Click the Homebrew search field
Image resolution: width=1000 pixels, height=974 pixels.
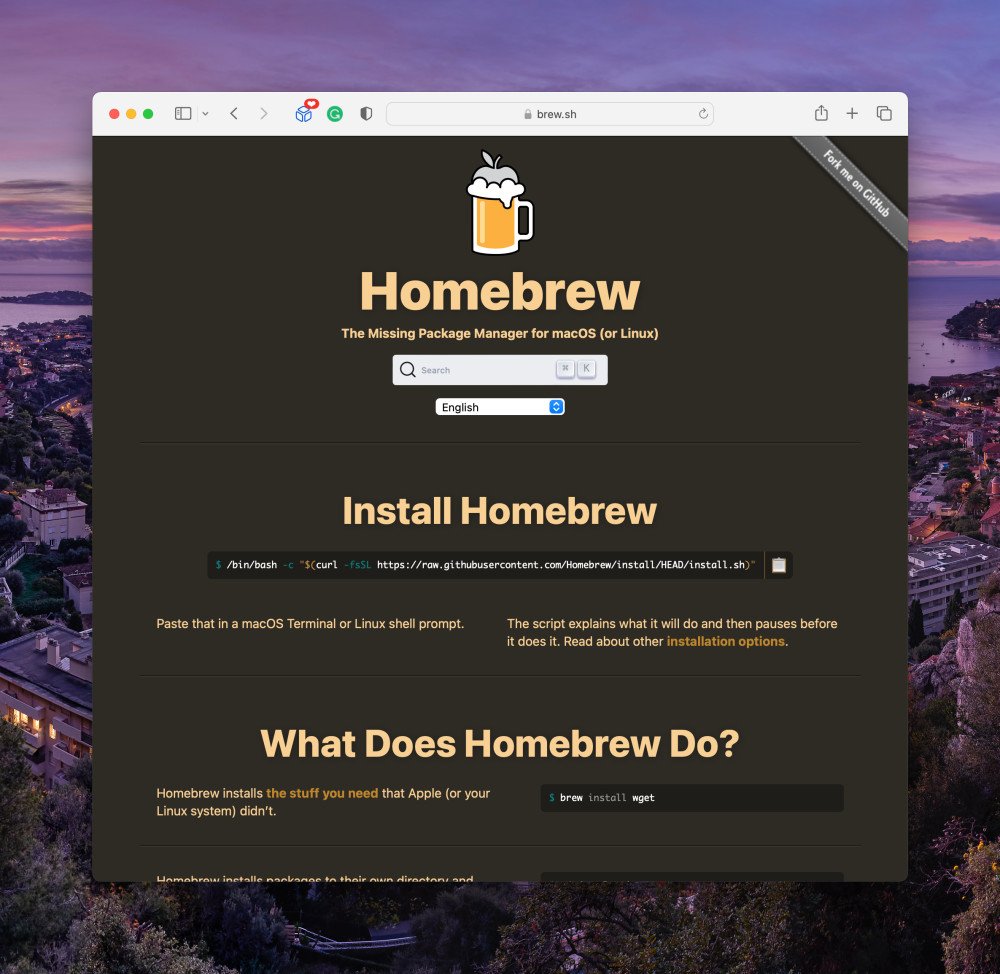[x=500, y=370]
